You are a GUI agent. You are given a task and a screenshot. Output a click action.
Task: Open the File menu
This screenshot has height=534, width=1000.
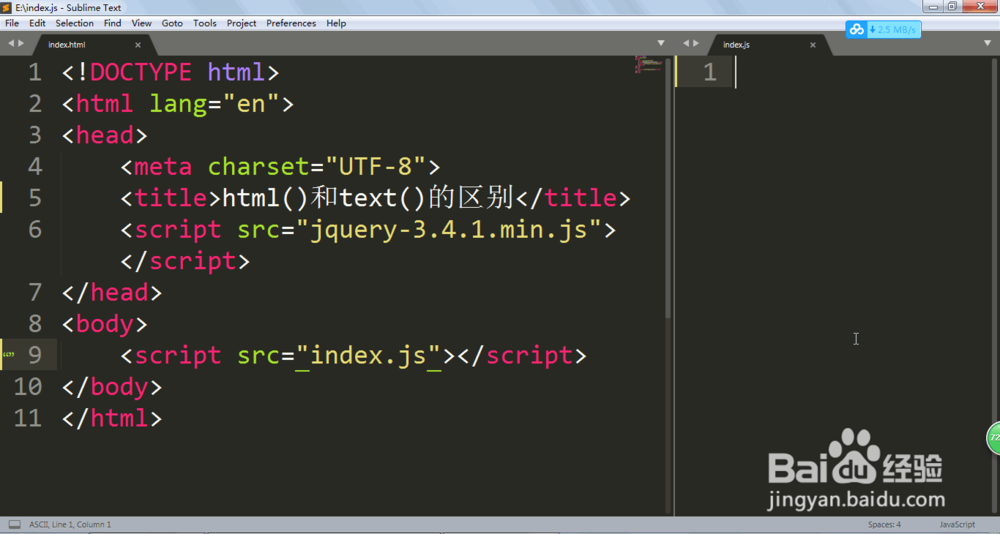pos(12,23)
